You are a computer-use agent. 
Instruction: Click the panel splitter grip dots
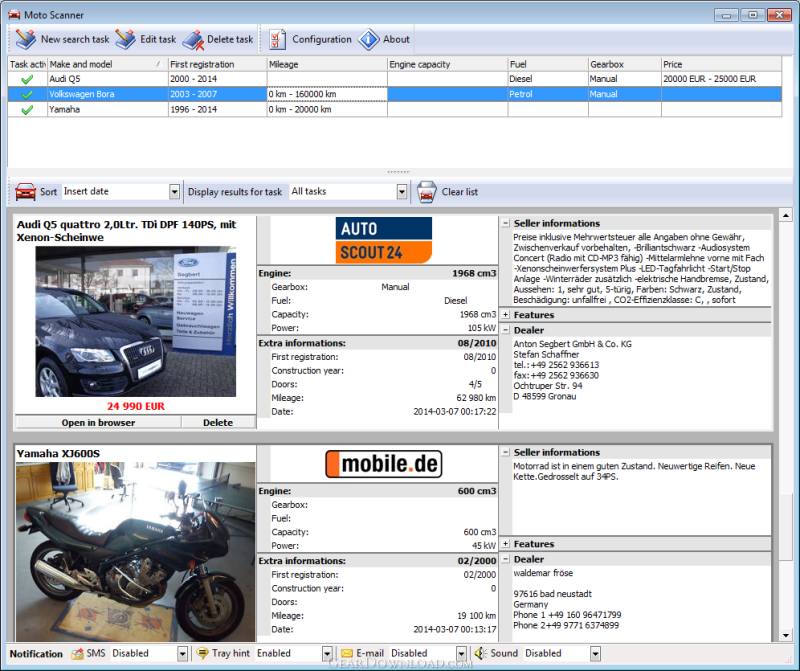(x=398, y=172)
